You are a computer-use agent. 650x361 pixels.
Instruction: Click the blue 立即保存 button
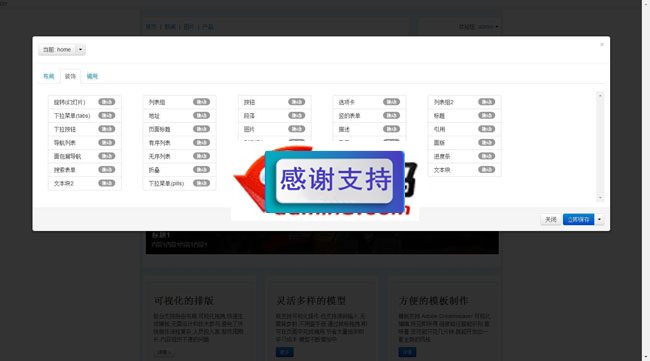[x=578, y=219]
